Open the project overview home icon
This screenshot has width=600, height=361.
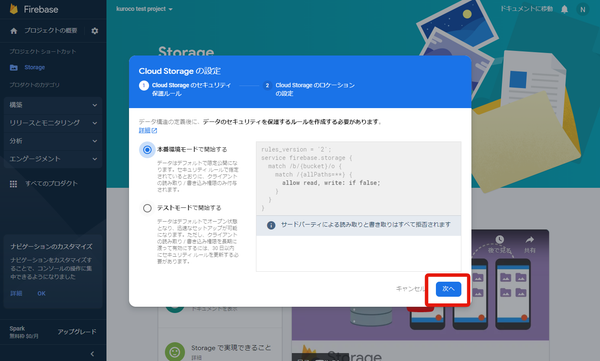[14, 31]
